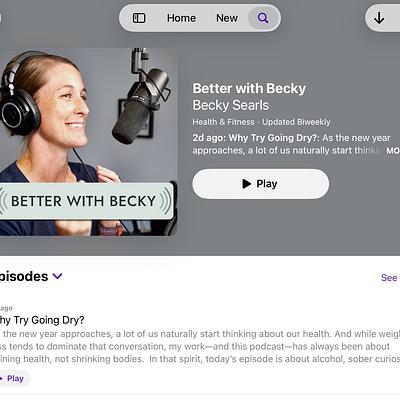Open the Why Try Going Dry? episode title
This screenshot has width=400, height=400.
[x=42, y=320]
